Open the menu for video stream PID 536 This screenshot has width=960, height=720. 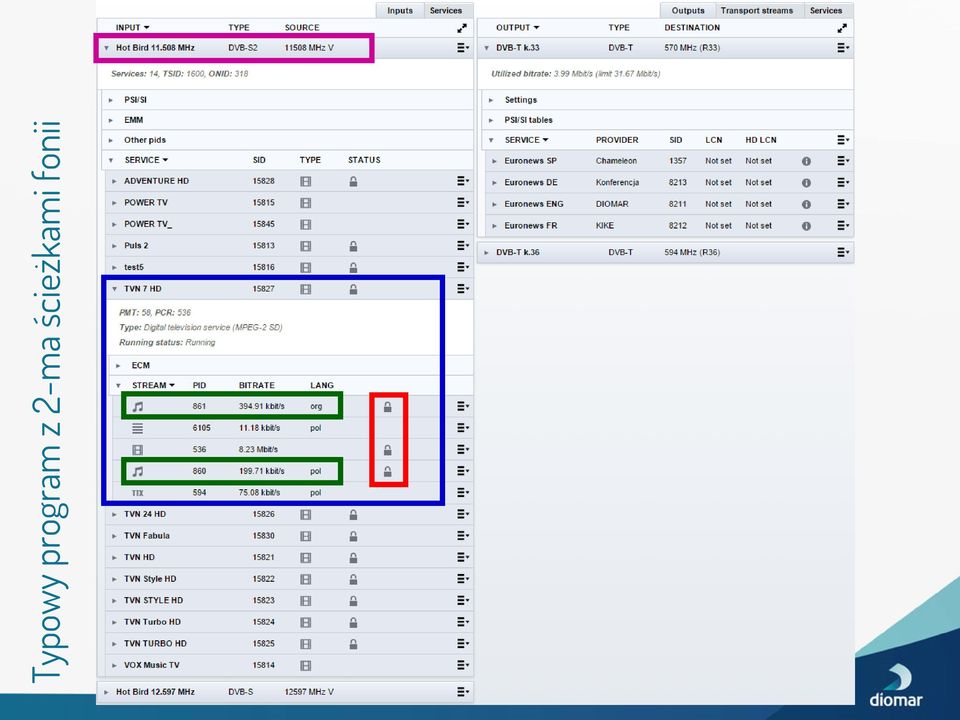click(x=462, y=449)
